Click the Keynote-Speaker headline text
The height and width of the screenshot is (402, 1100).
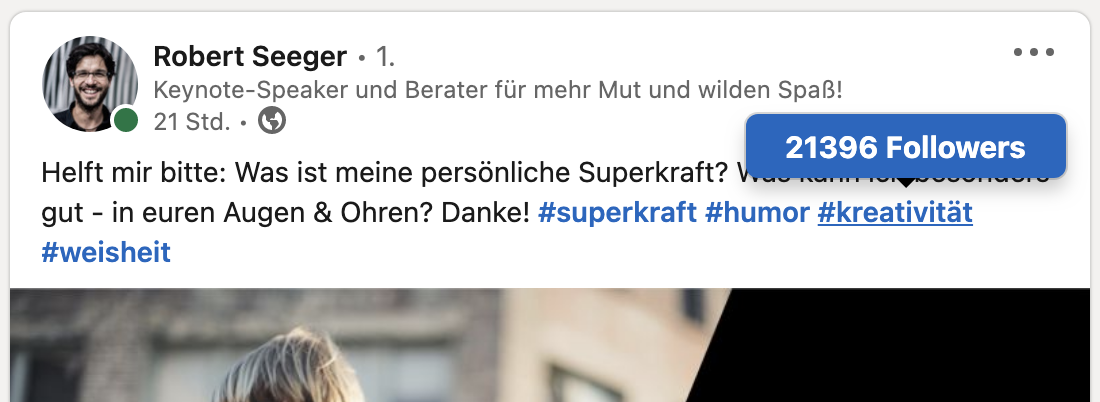pos(497,90)
